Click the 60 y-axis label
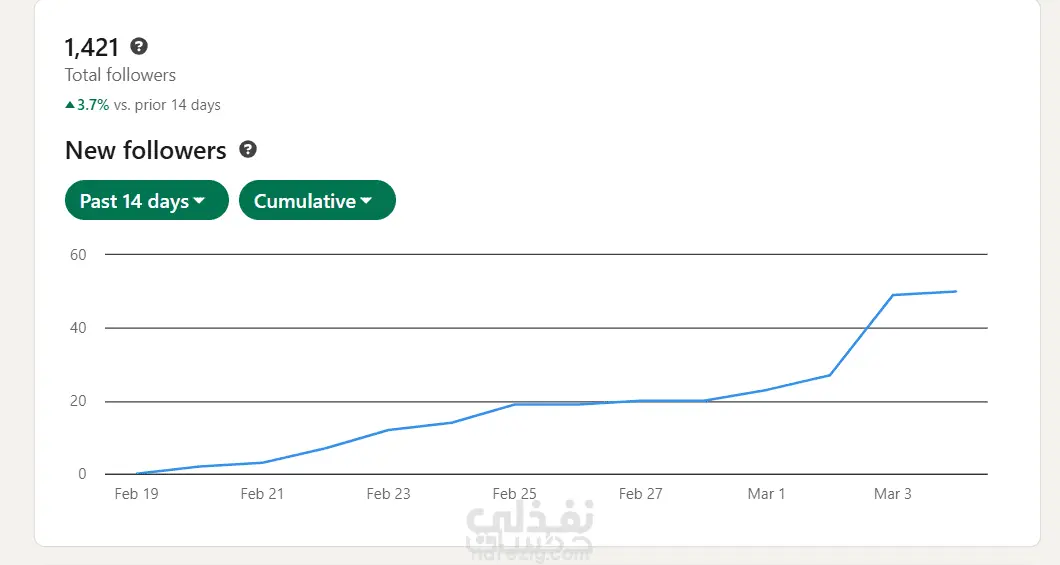 click(x=78, y=255)
